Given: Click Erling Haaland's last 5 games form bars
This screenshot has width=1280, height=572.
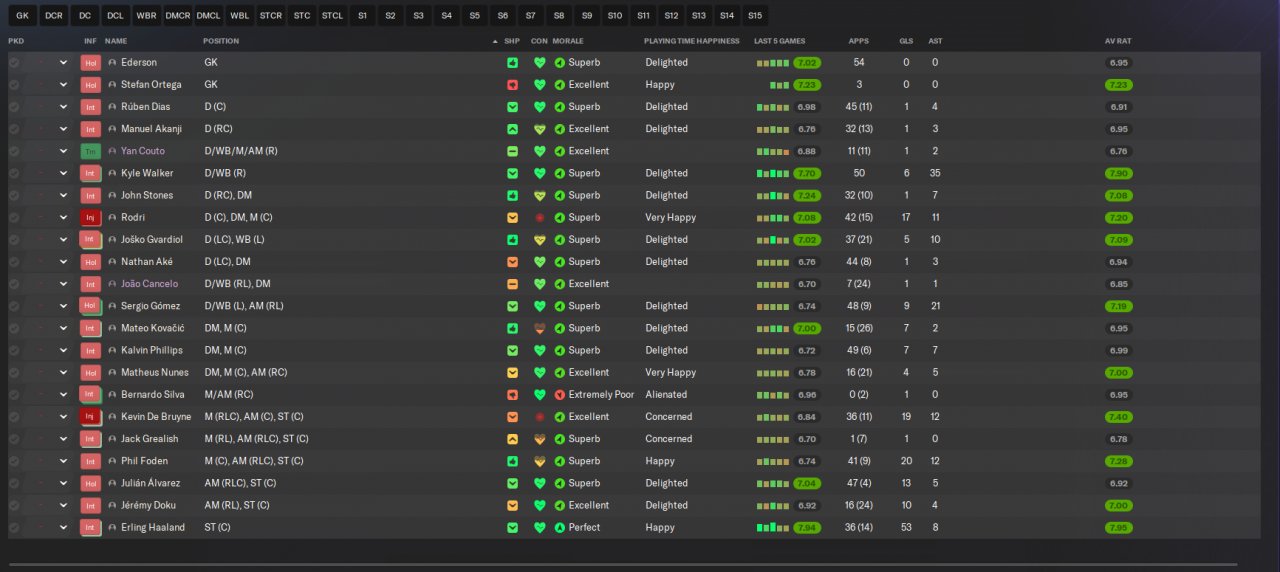Looking at the screenshot, I should (x=773, y=527).
